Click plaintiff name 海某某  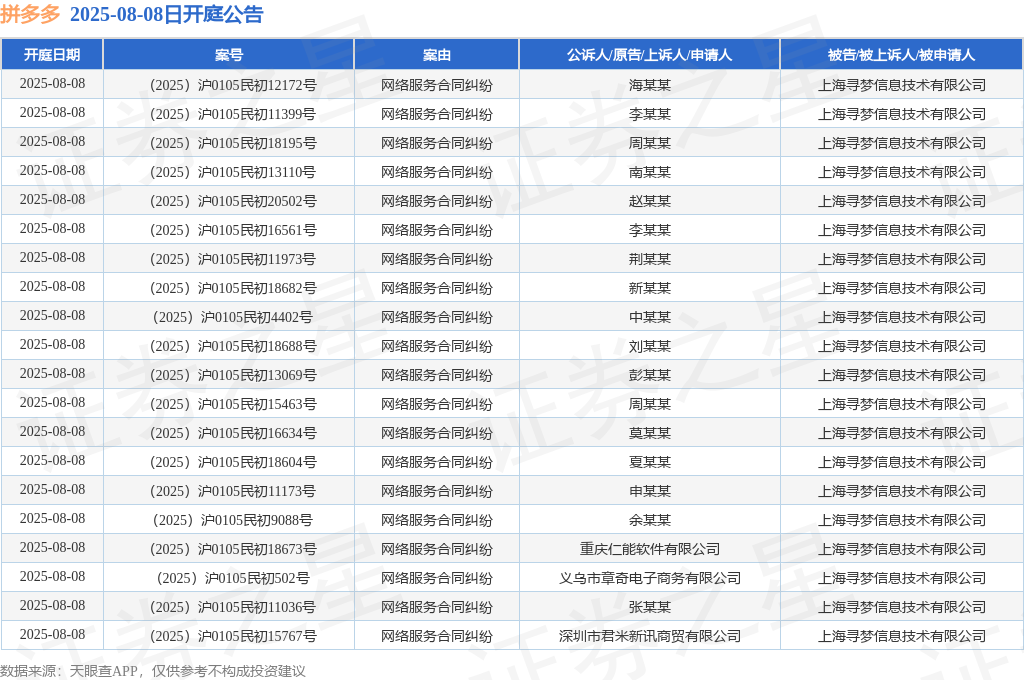pyautogui.click(x=649, y=85)
